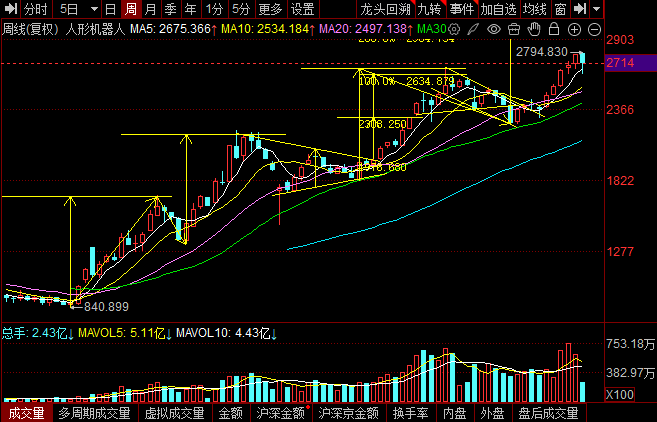The height and width of the screenshot is (422, 657).
Task: Open the dropdown arrow next to 5日
Action: point(94,9)
